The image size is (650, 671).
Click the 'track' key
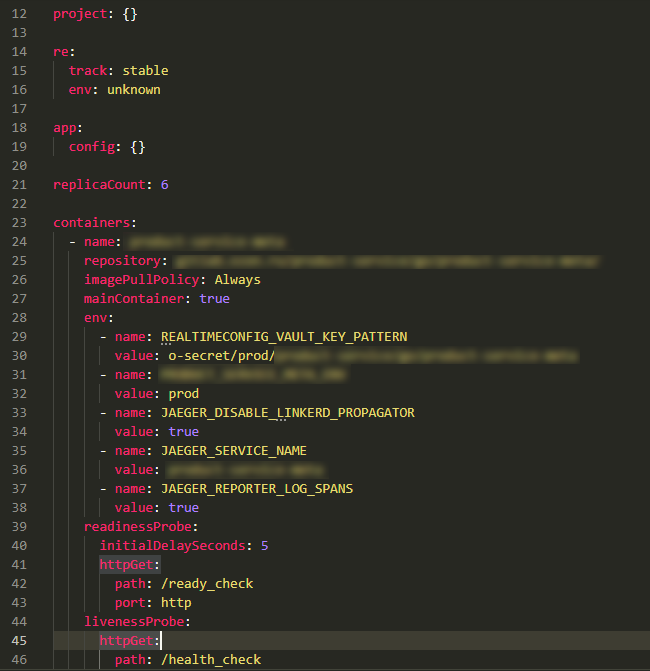tap(88, 71)
